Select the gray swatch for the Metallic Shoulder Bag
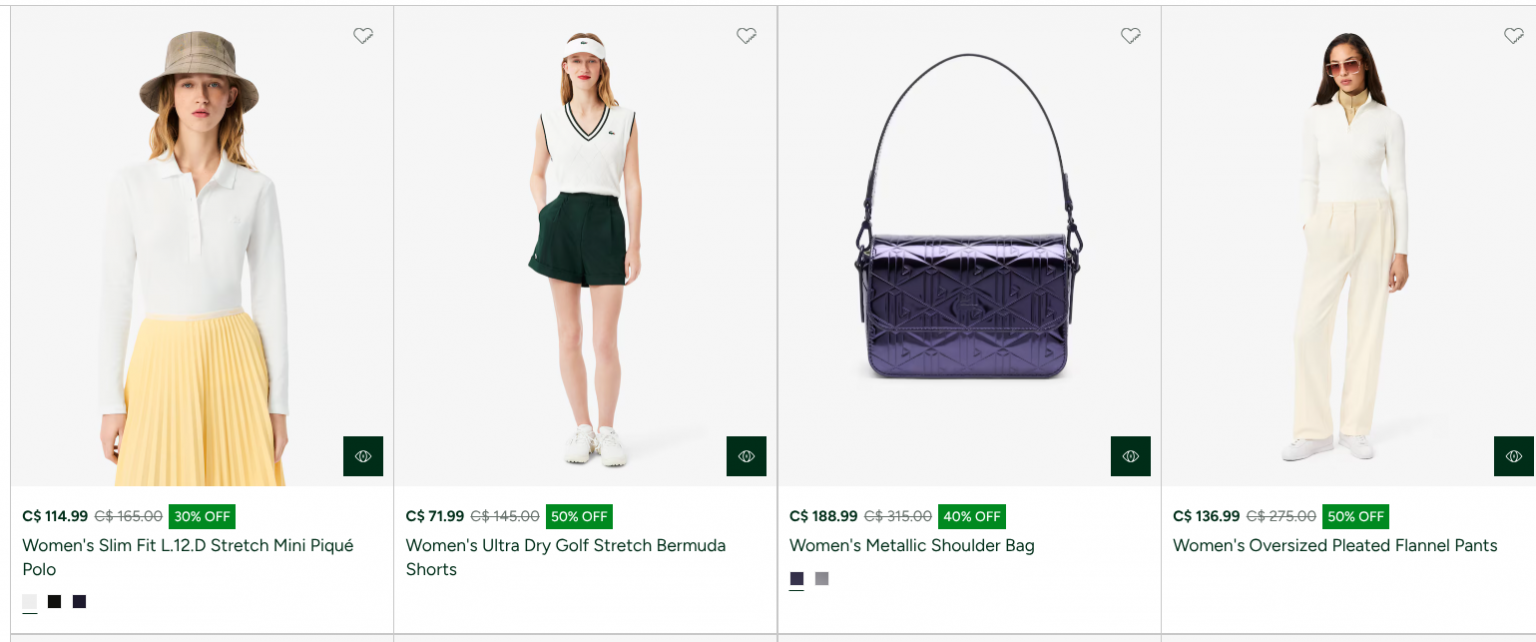This screenshot has height=642, width=1536. pyautogui.click(x=821, y=578)
